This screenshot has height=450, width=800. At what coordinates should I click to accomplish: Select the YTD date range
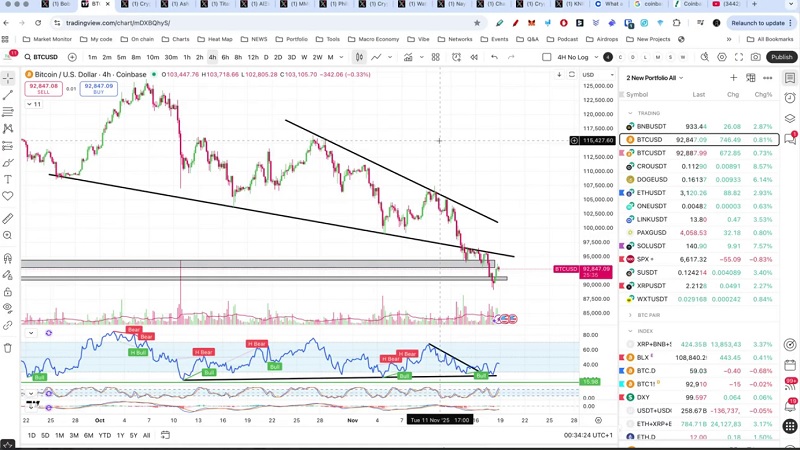[104, 435]
